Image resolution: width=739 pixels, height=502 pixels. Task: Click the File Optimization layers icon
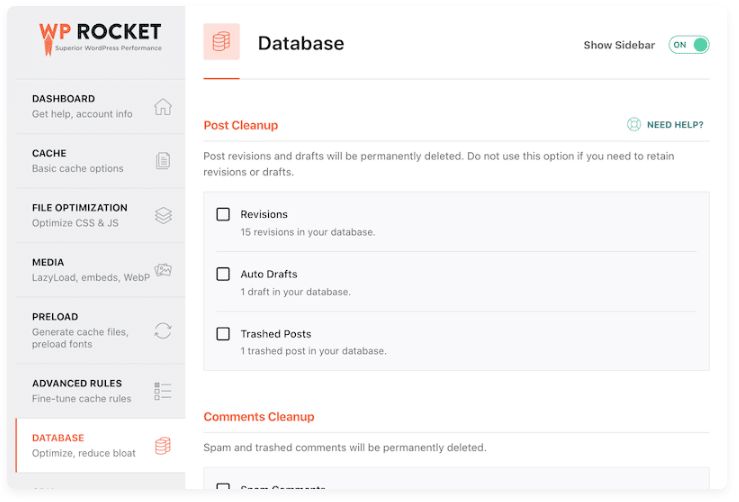point(163,215)
